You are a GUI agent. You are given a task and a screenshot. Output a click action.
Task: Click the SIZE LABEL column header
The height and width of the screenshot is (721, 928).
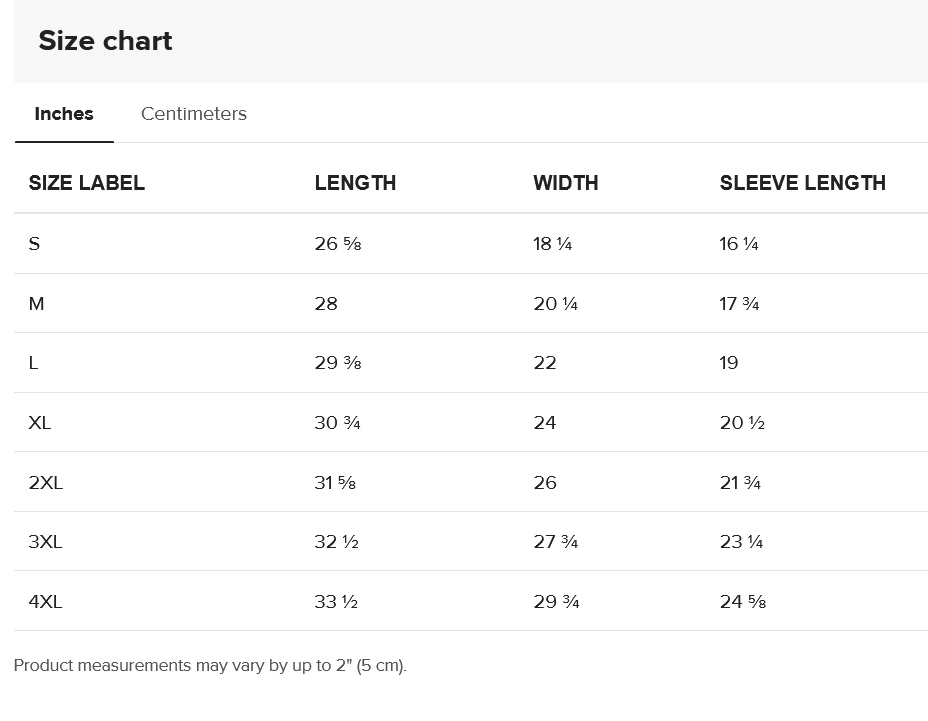[86, 183]
